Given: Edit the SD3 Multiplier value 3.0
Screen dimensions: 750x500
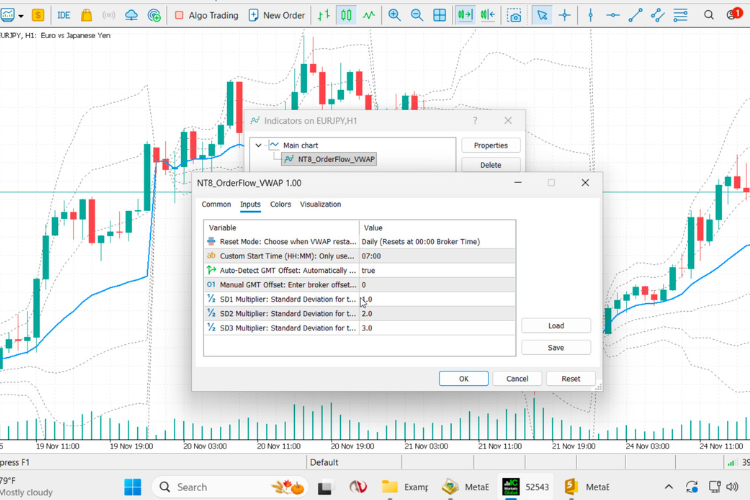Looking at the screenshot, I should (x=437, y=328).
